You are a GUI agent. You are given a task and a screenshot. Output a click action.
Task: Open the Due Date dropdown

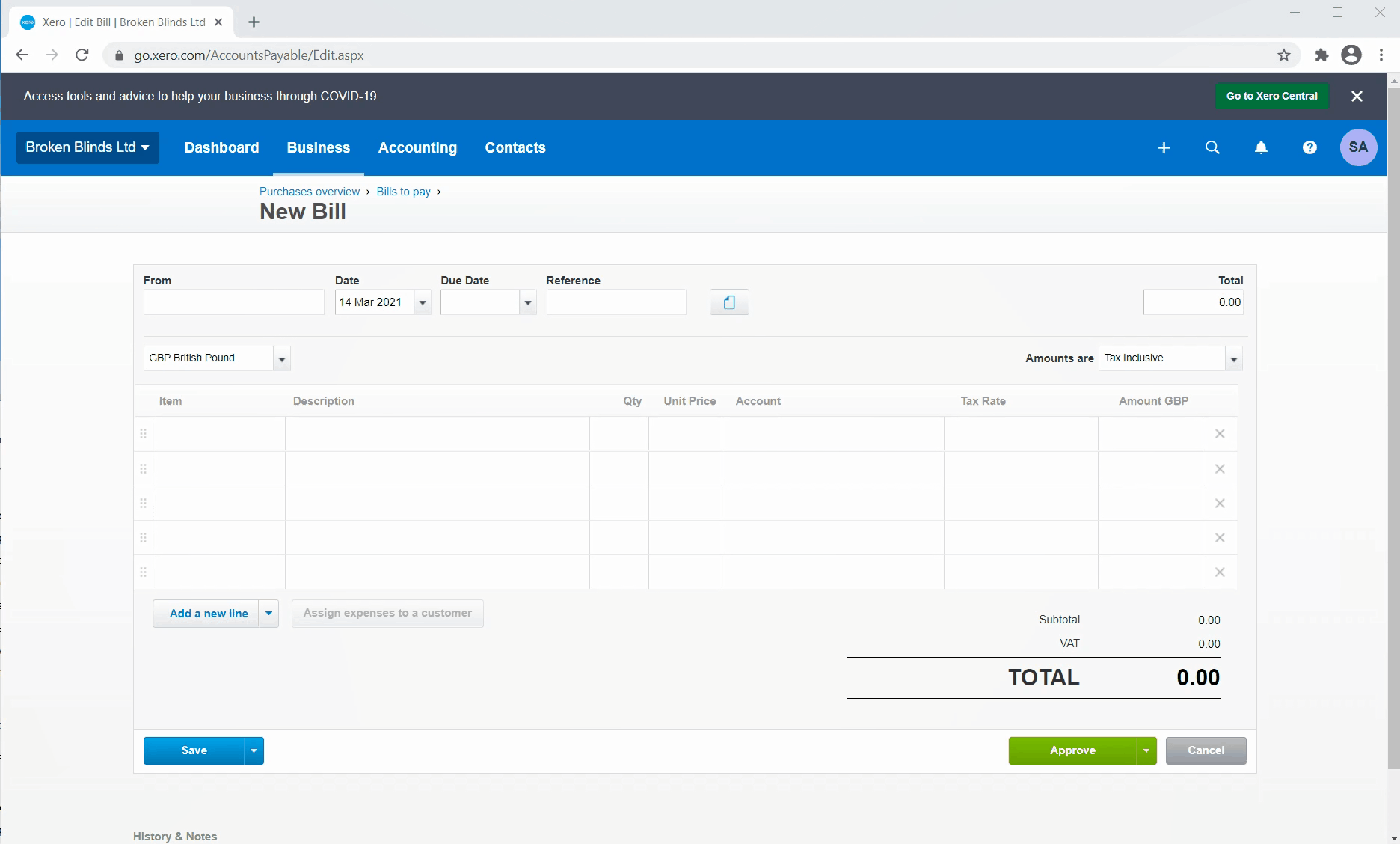coord(528,302)
